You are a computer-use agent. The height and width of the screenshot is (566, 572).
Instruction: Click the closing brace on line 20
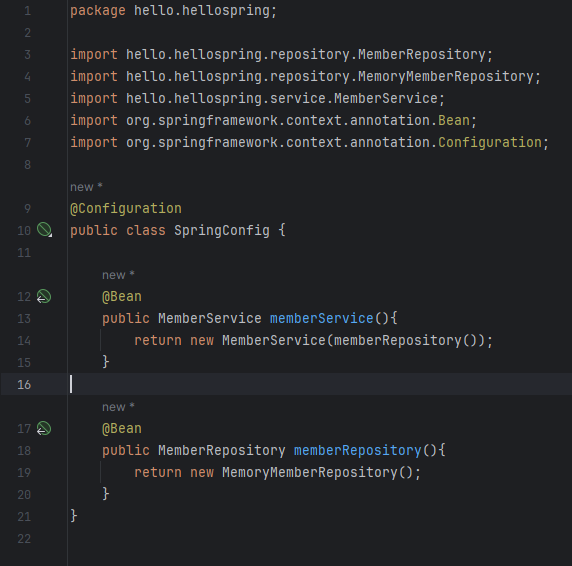(x=106, y=494)
